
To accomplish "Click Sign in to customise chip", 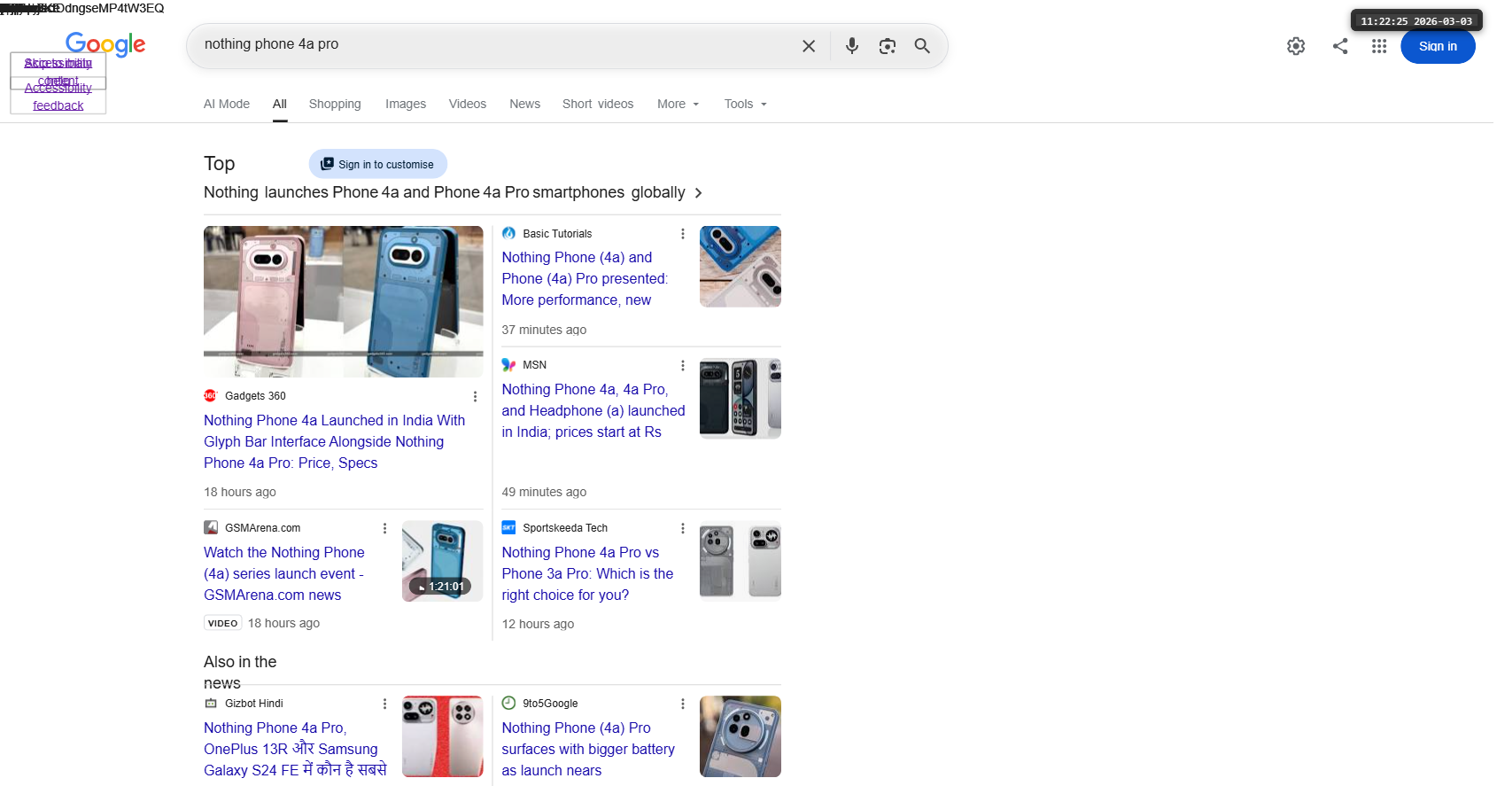I will pos(378,164).
